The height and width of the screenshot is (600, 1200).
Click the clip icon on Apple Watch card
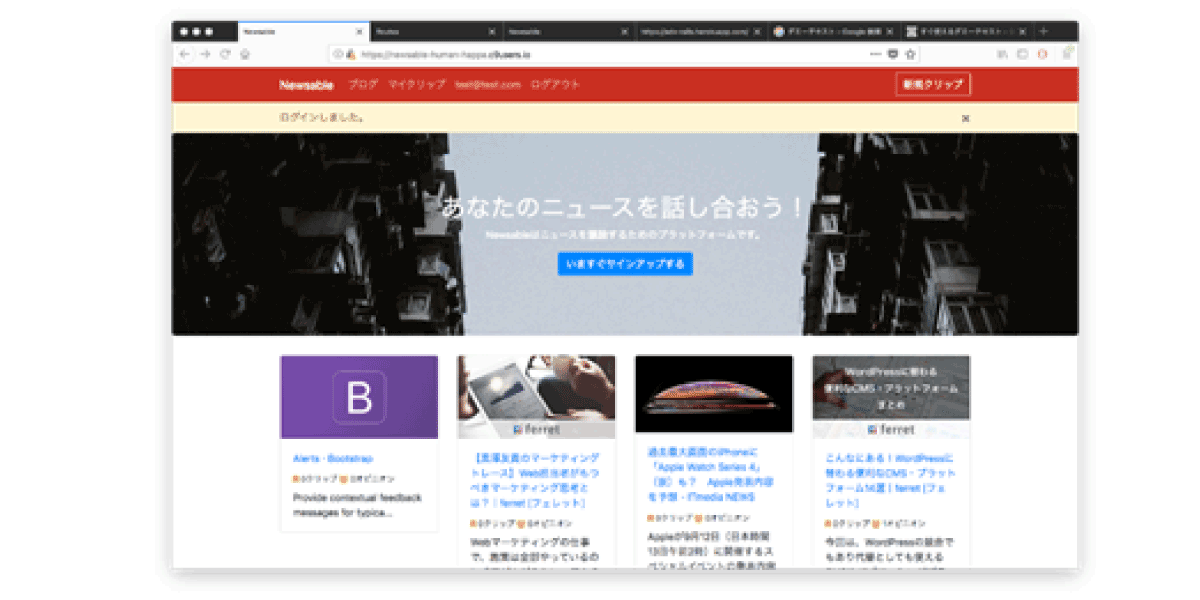[651, 518]
